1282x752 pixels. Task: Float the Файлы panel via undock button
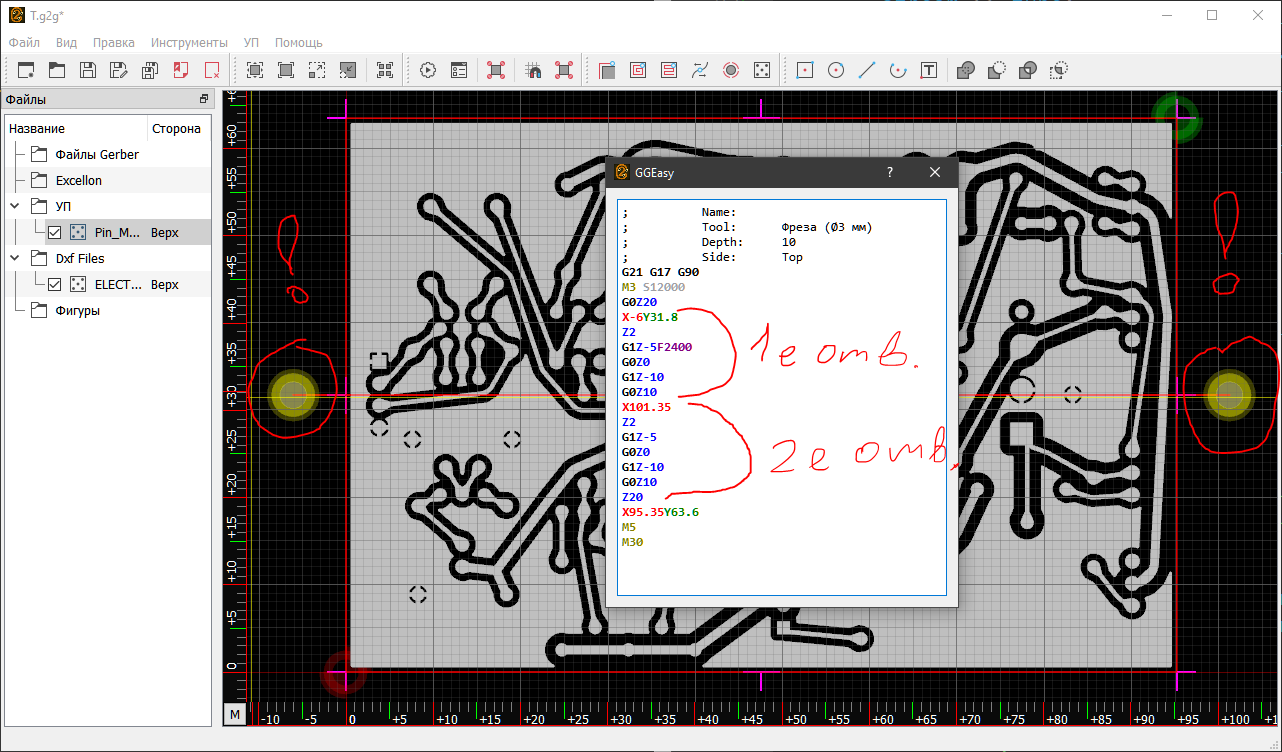pos(204,99)
